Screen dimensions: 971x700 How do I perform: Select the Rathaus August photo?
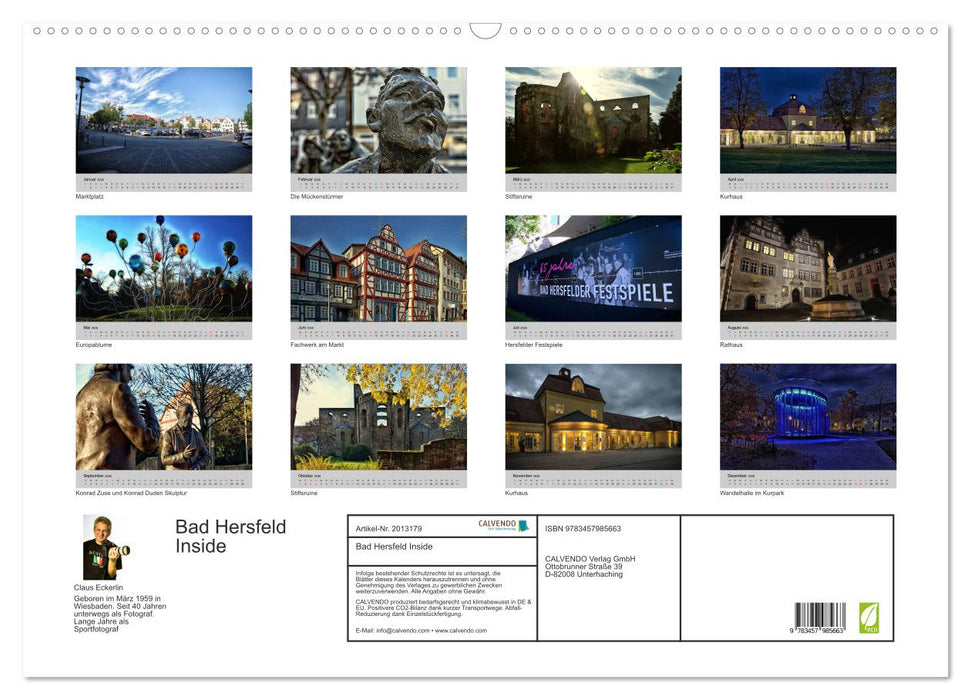tap(807, 270)
